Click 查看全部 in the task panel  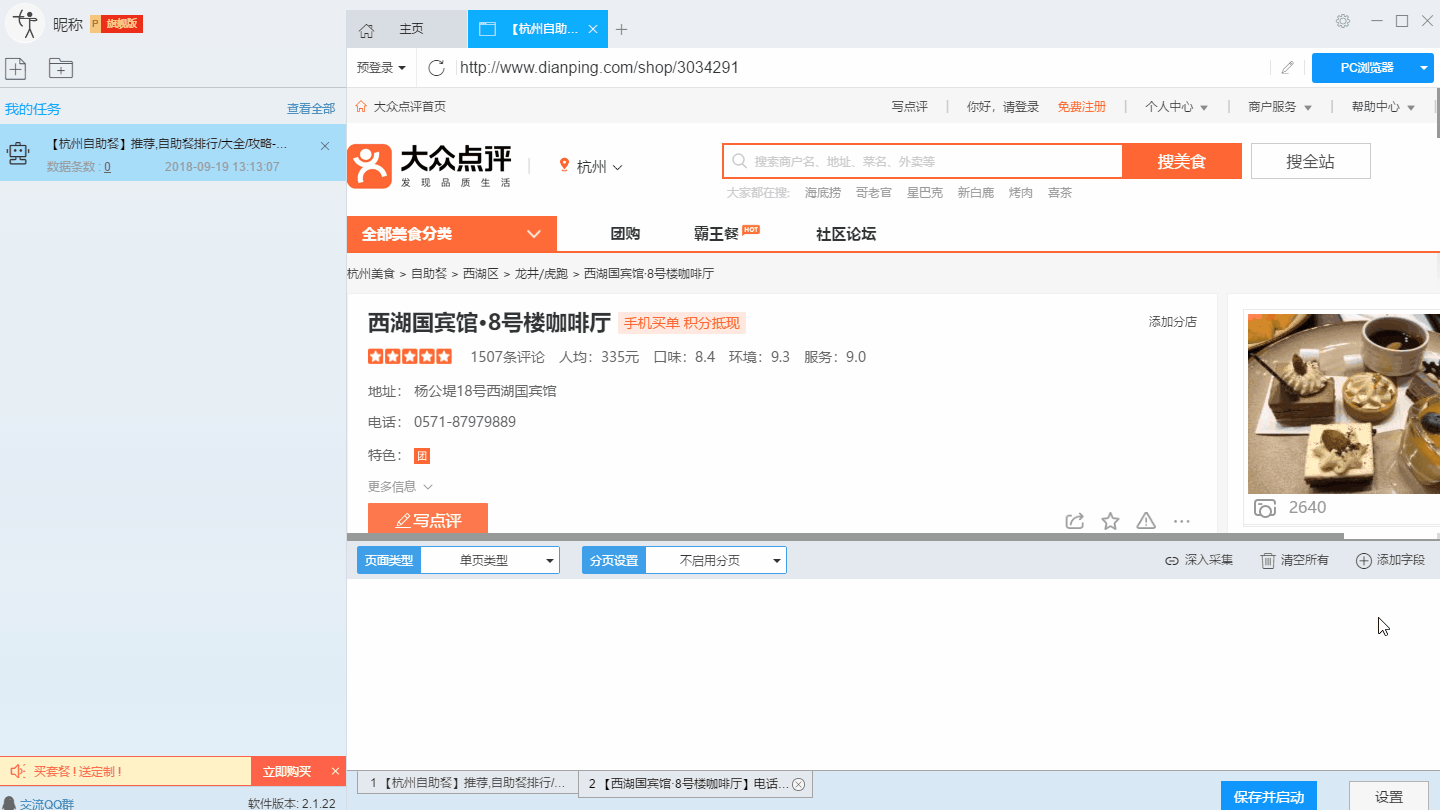click(311, 109)
